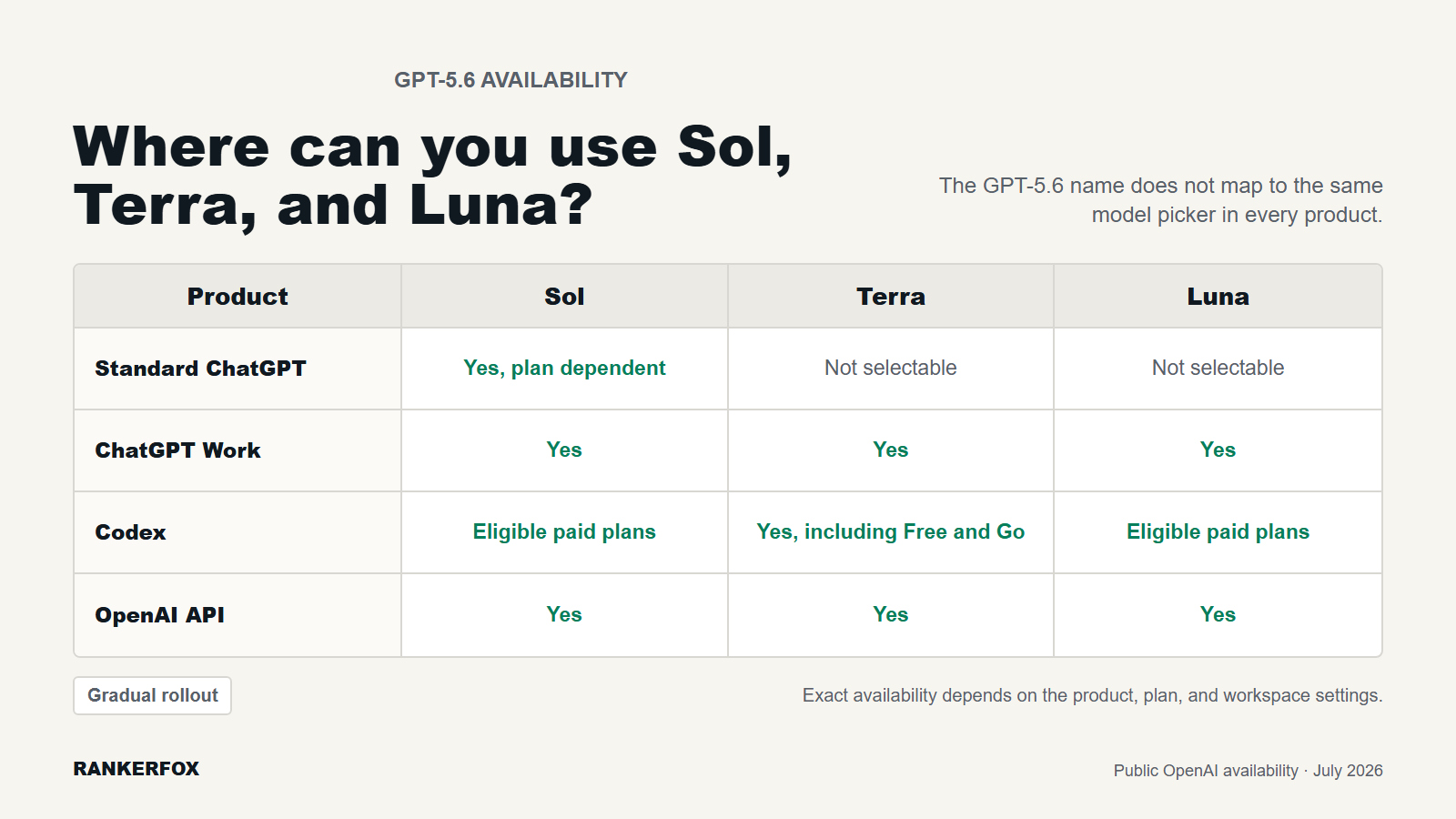Click the RANKERFOX brand name

[x=136, y=769]
